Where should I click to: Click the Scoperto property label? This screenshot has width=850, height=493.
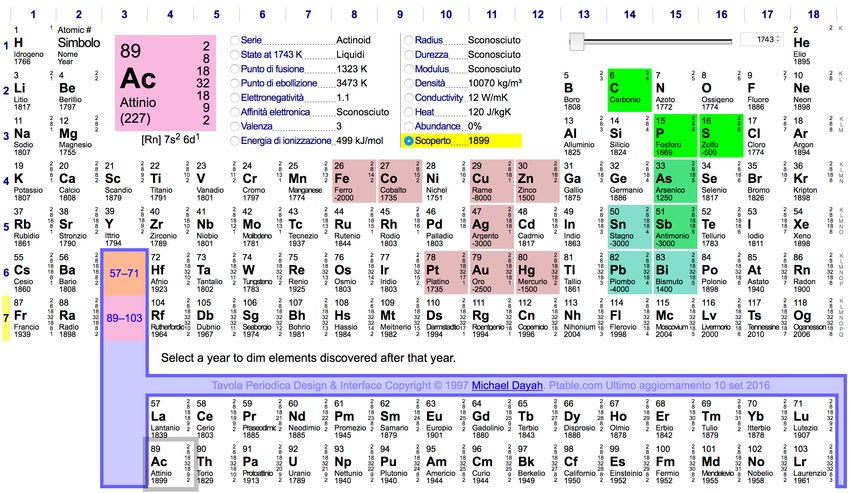[x=433, y=141]
